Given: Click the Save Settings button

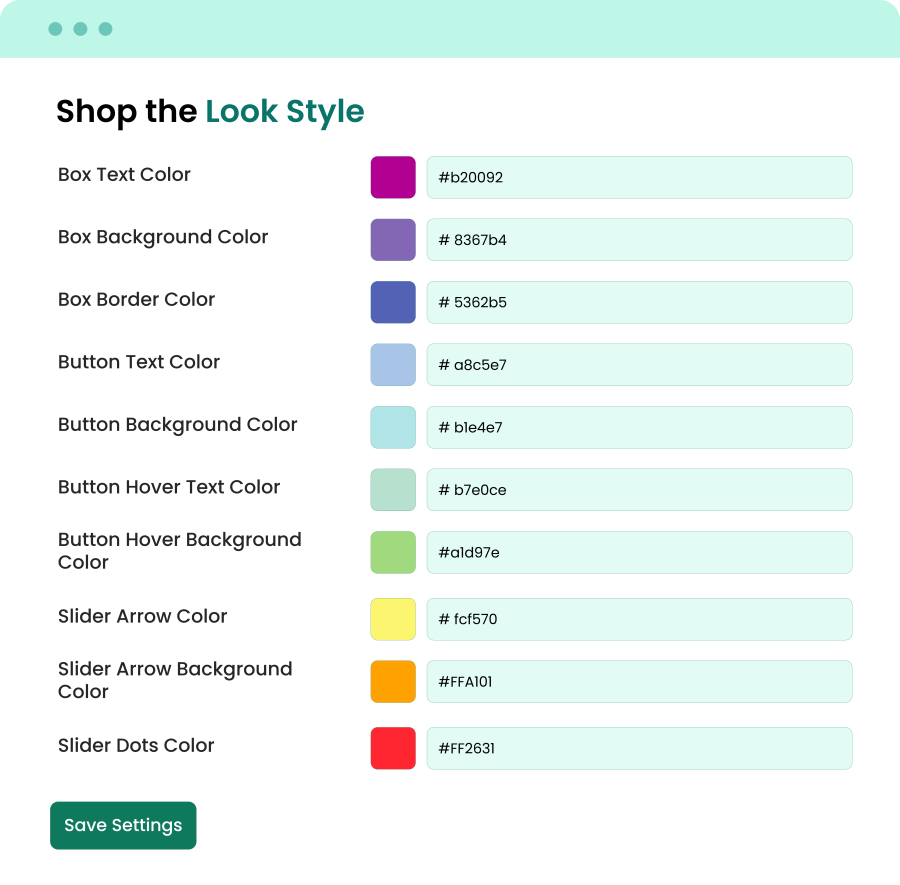Looking at the screenshot, I should click(x=123, y=825).
